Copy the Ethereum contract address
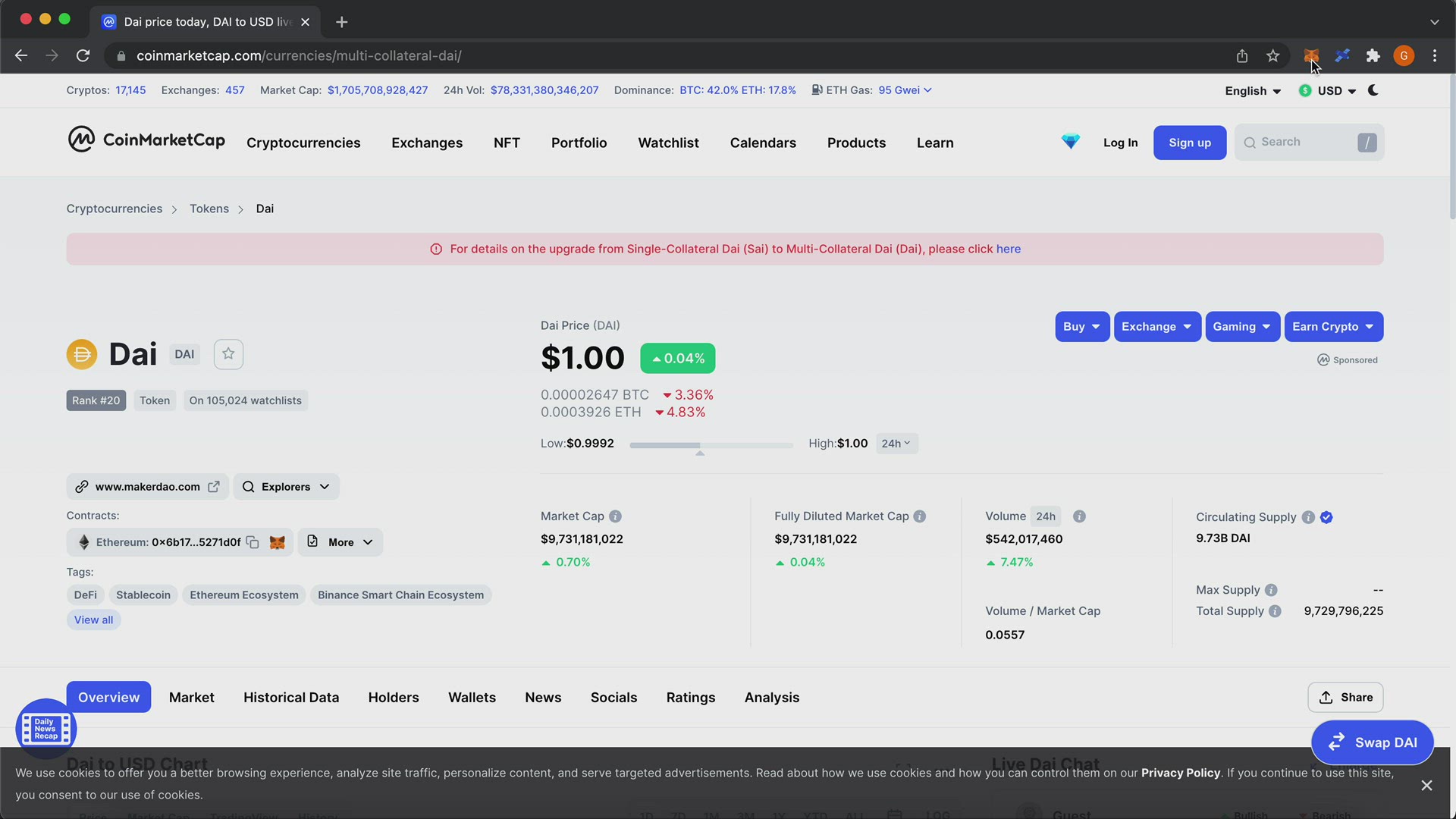The width and height of the screenshot is (1456, 819). coord(253,542)
